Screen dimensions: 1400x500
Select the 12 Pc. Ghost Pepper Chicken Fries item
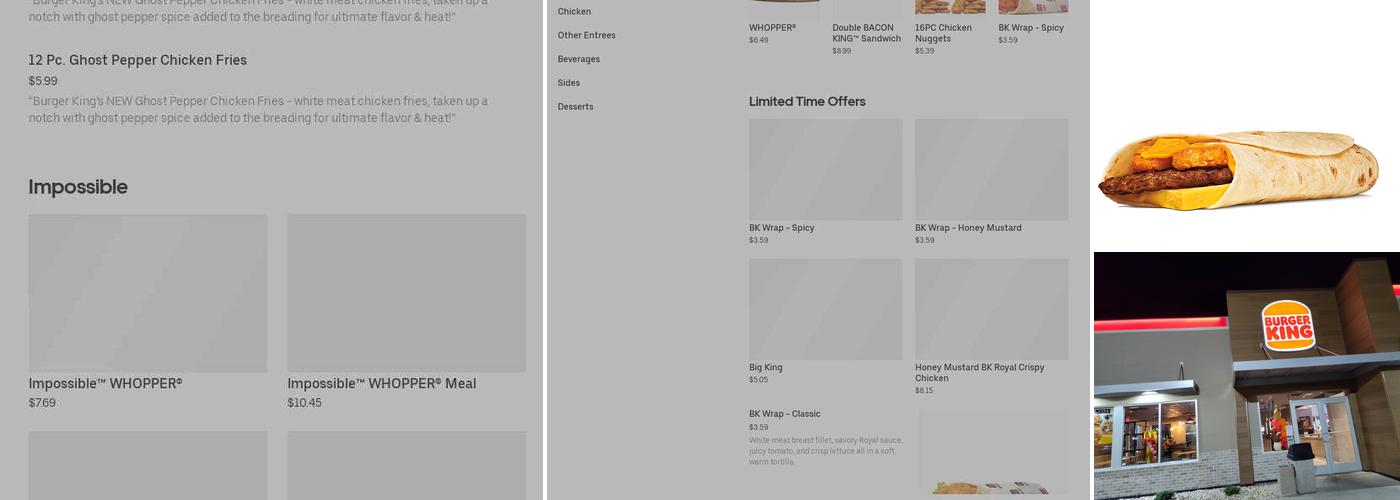pyautogui.click(x=138, y=60)
